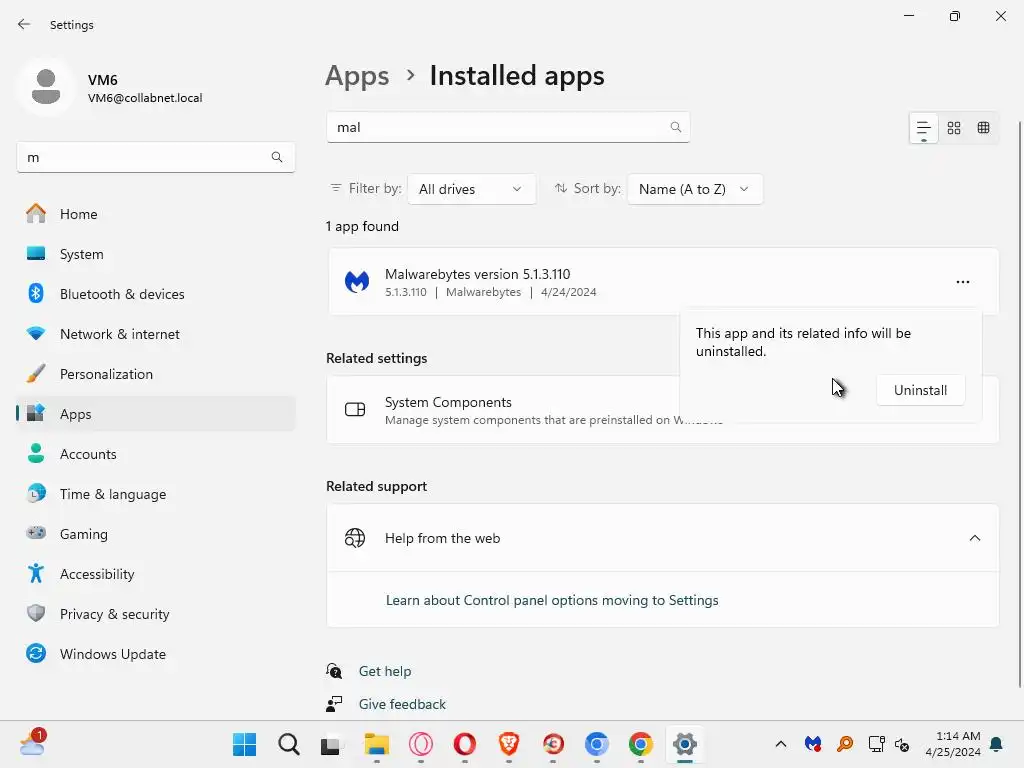This screenshot has width=1024, height=768.
Task: Select Apps in the sidebar
Action: [155, 414]
